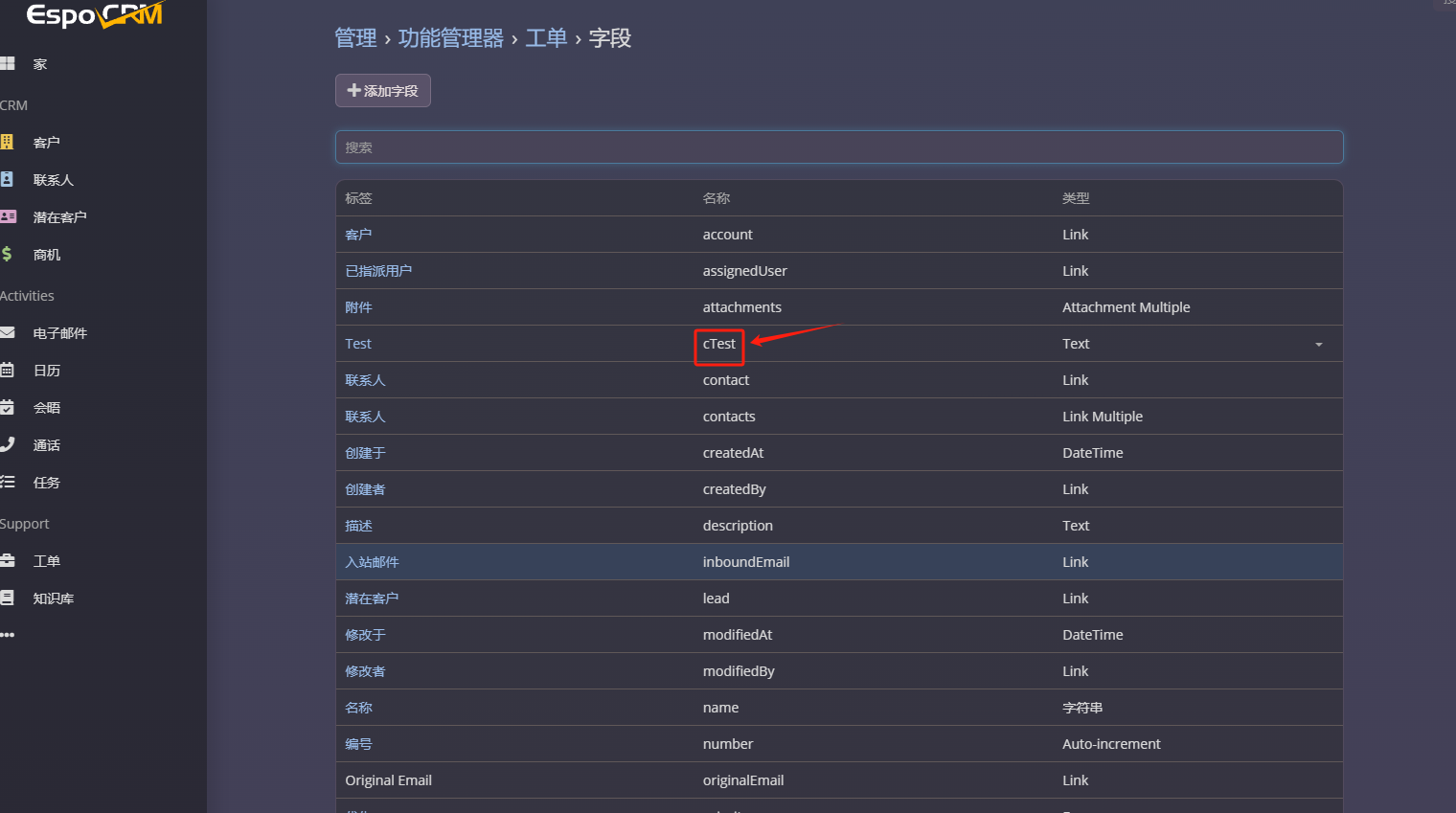Image resolution: width=1456 pixels, height=813 pixels.
Task: Open the 客户 field label link in table
Action: (x=358, y=235)
